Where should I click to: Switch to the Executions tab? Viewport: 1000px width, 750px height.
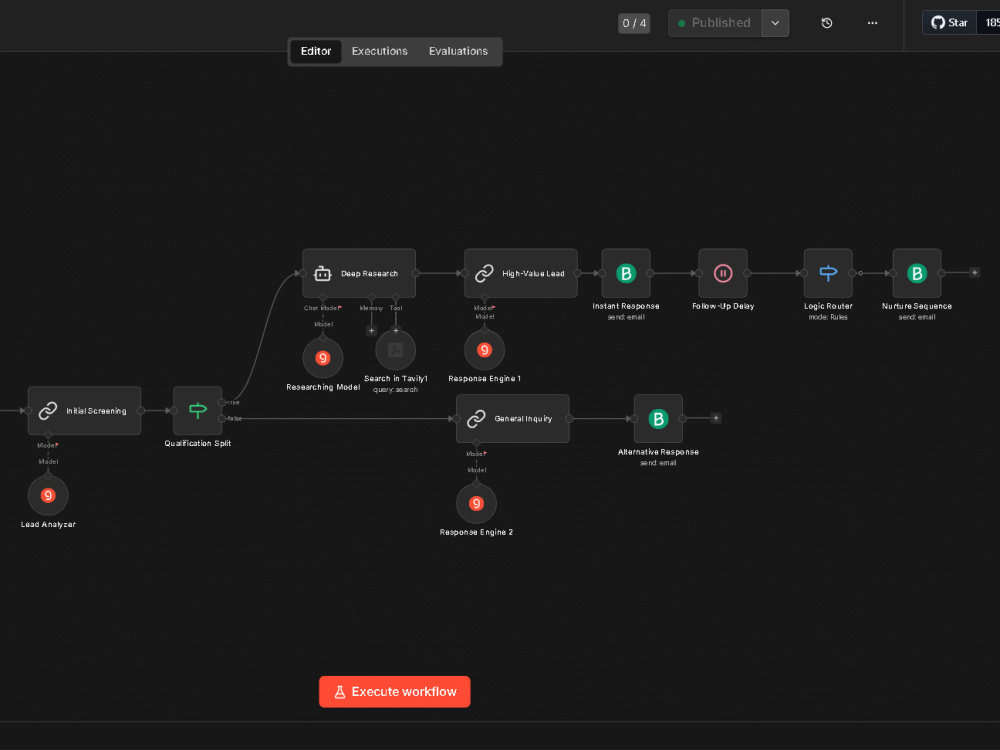379,51
